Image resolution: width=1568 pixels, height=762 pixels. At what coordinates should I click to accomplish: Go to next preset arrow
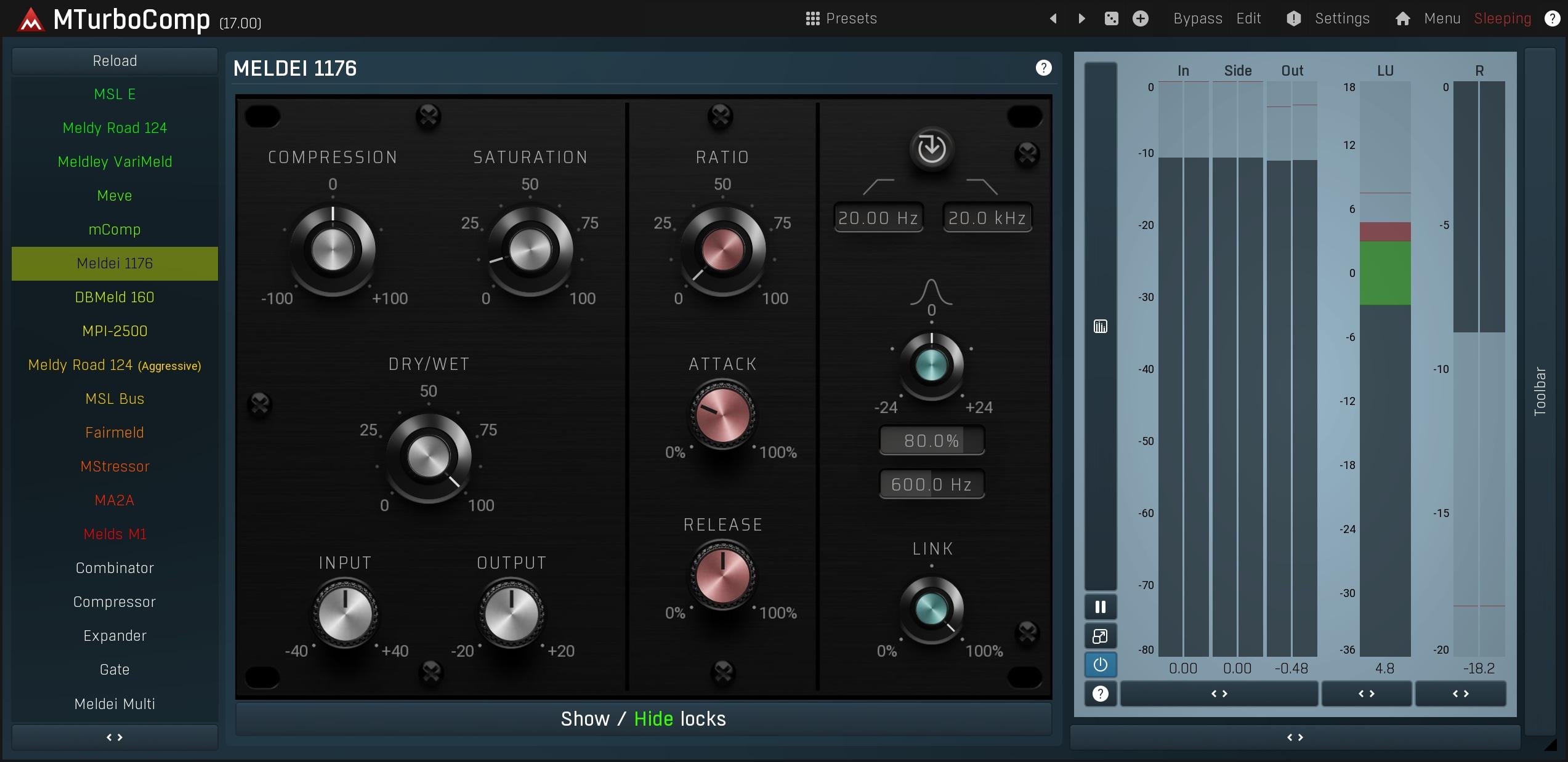click(1081, 18)
